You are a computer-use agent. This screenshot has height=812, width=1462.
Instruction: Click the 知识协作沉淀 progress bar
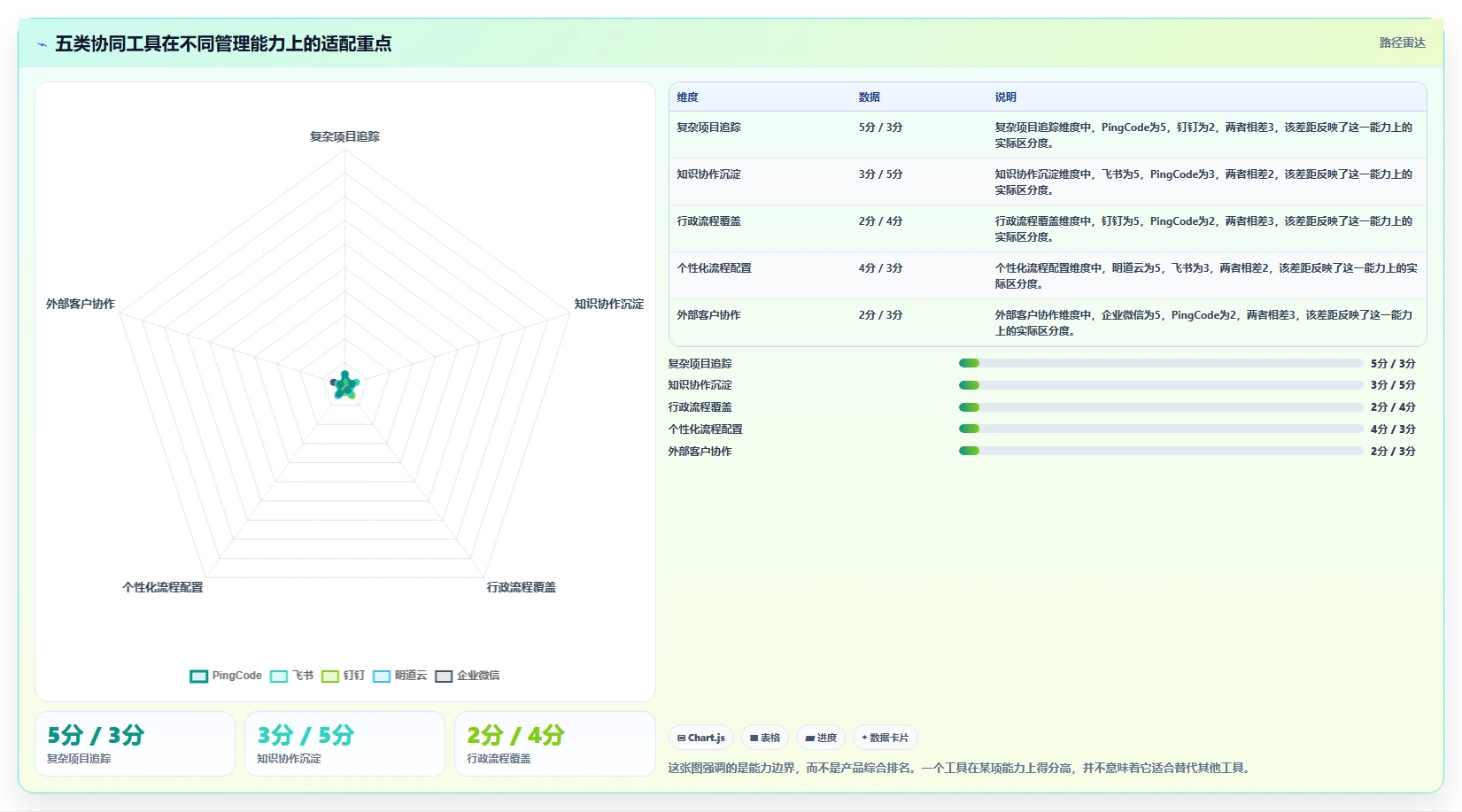point(1161,385)
